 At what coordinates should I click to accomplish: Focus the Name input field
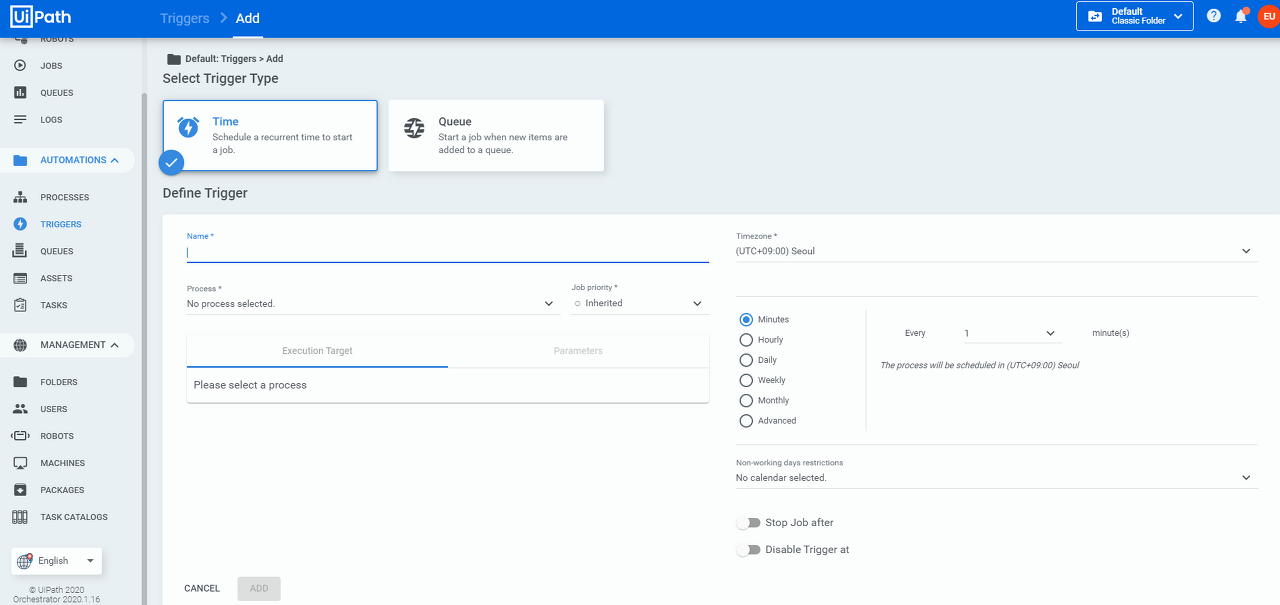[448, 253]
